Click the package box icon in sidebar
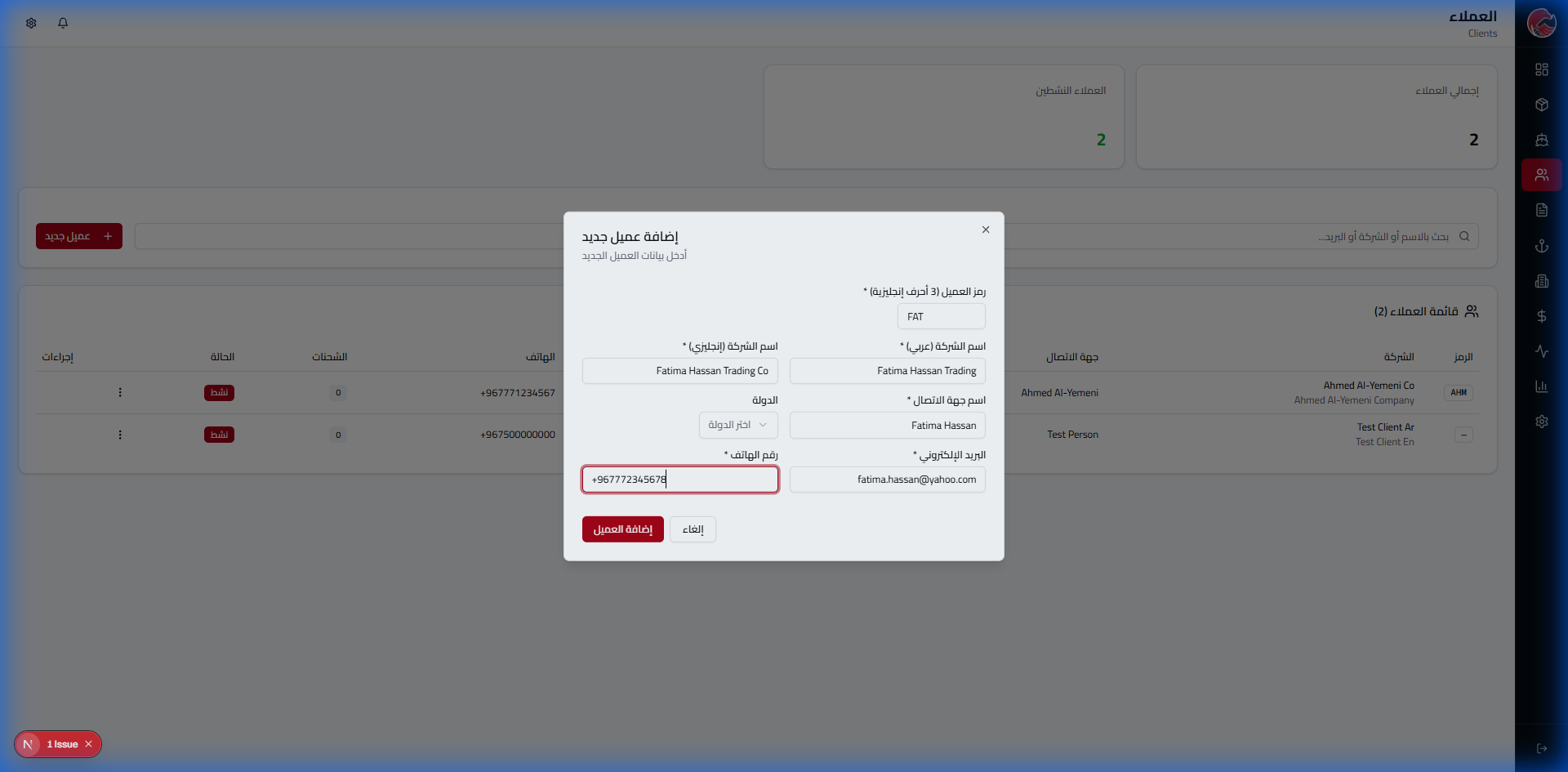The width and height of the screenshot is (1568, 772). pyautogui.click(x=1541, y=105)
